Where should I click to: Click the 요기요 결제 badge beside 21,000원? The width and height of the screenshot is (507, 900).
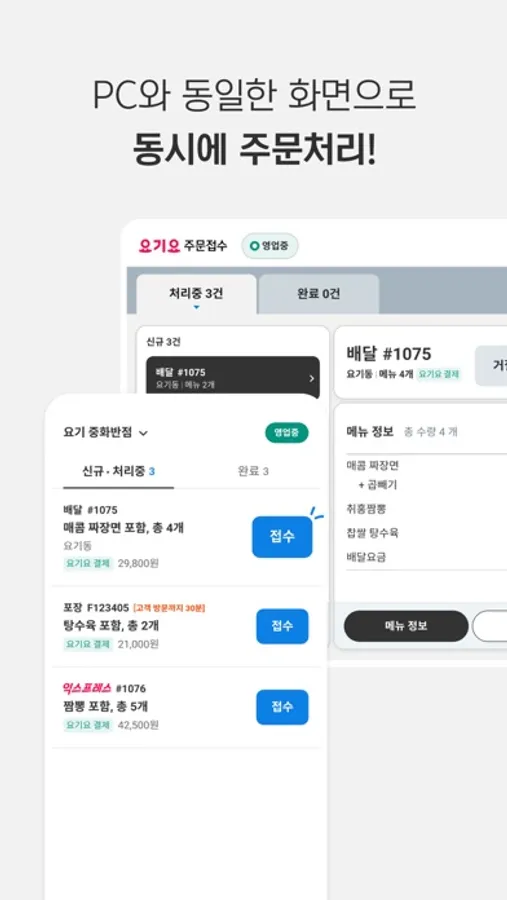click(x=88, y=644)
